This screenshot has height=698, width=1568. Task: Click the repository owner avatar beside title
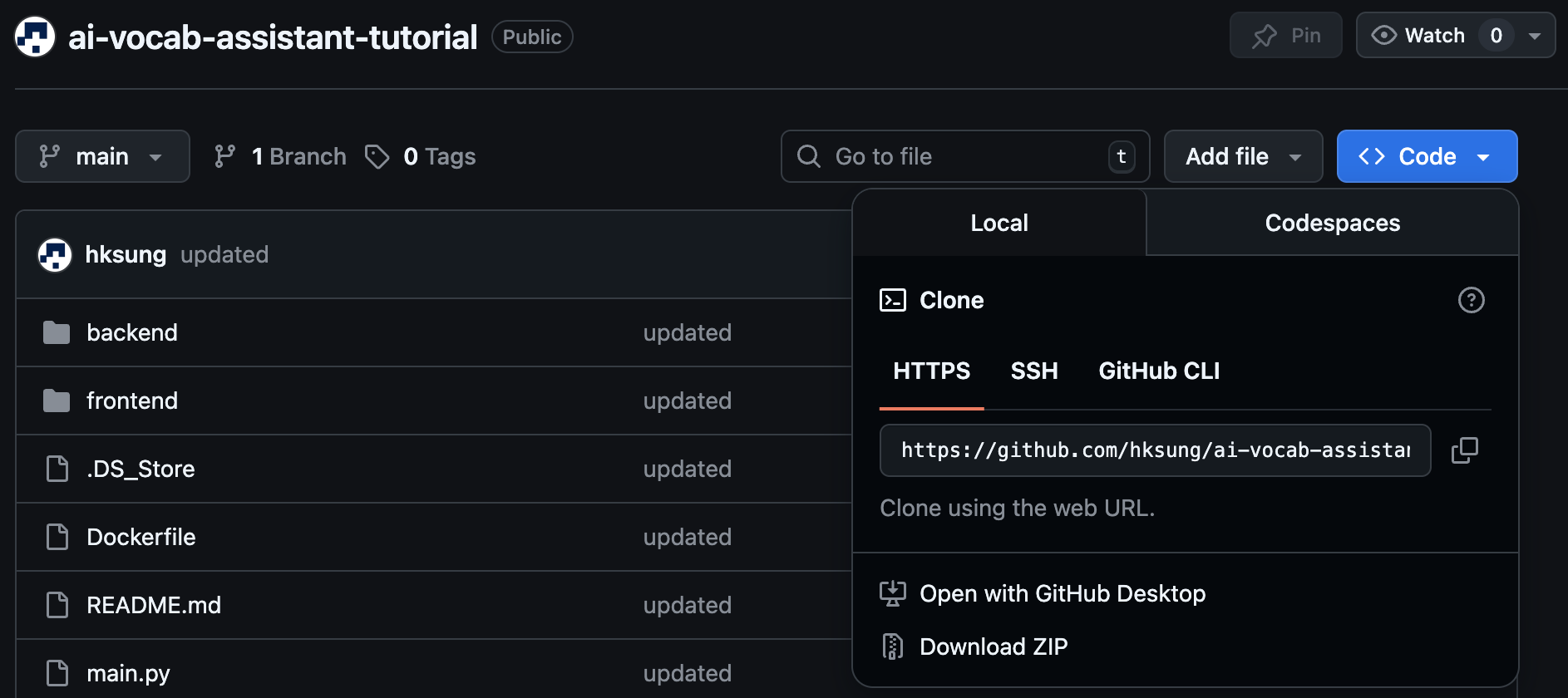click(35, 37)
